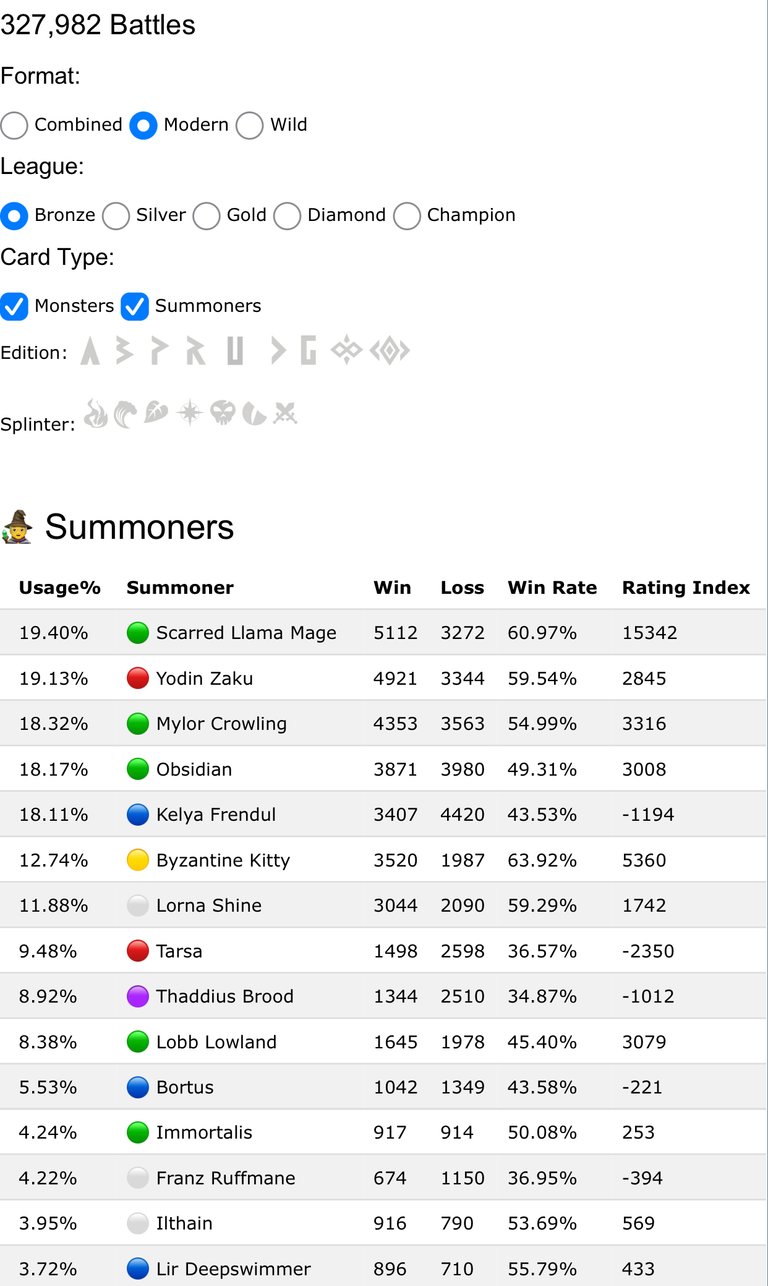Sort table by Usage% column header
The width and height of the screenshot is (768, 1286).
[60, 588]
